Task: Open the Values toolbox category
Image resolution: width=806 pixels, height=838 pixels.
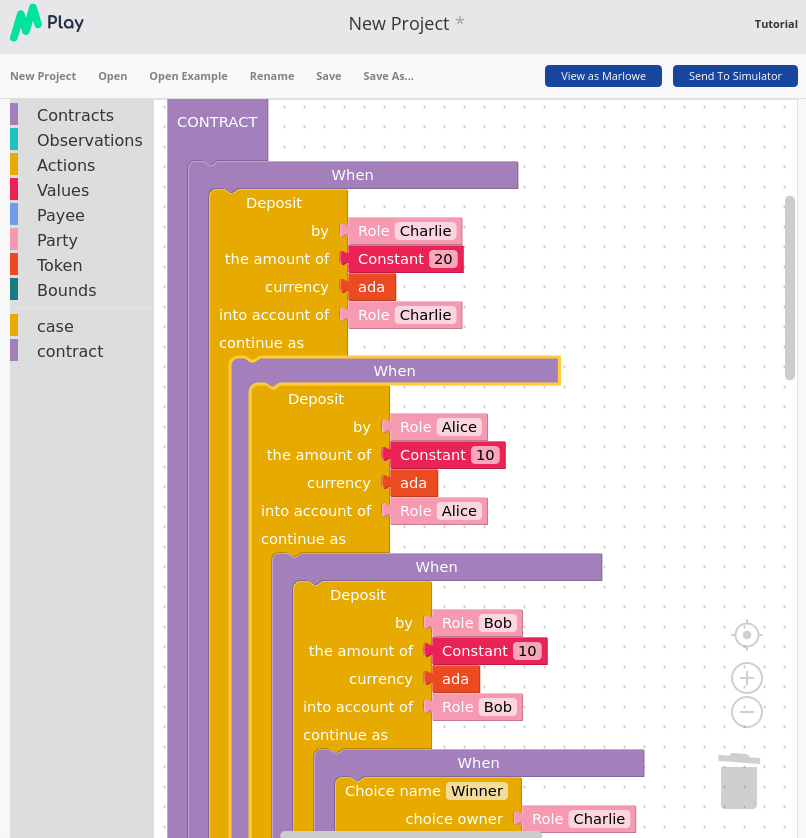Action: (x=63, y=190)
